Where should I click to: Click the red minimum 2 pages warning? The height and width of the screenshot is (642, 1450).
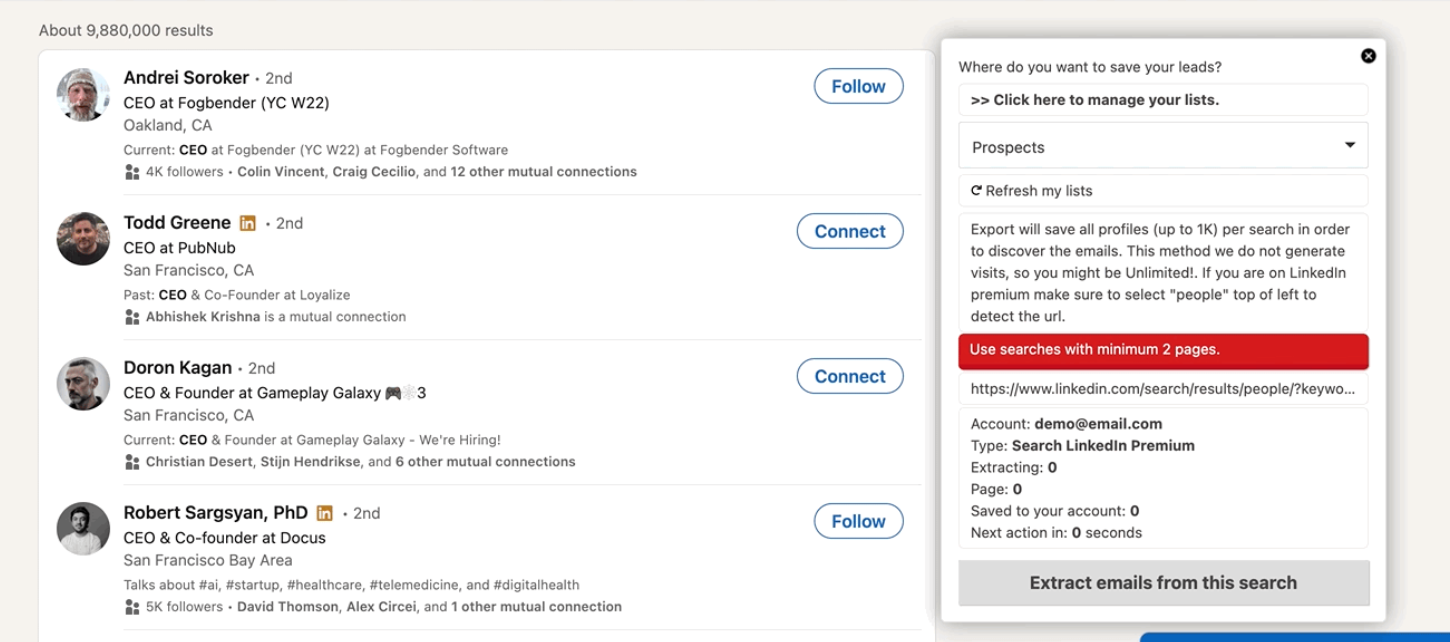pyautogui.click(x=1163, y=351)
